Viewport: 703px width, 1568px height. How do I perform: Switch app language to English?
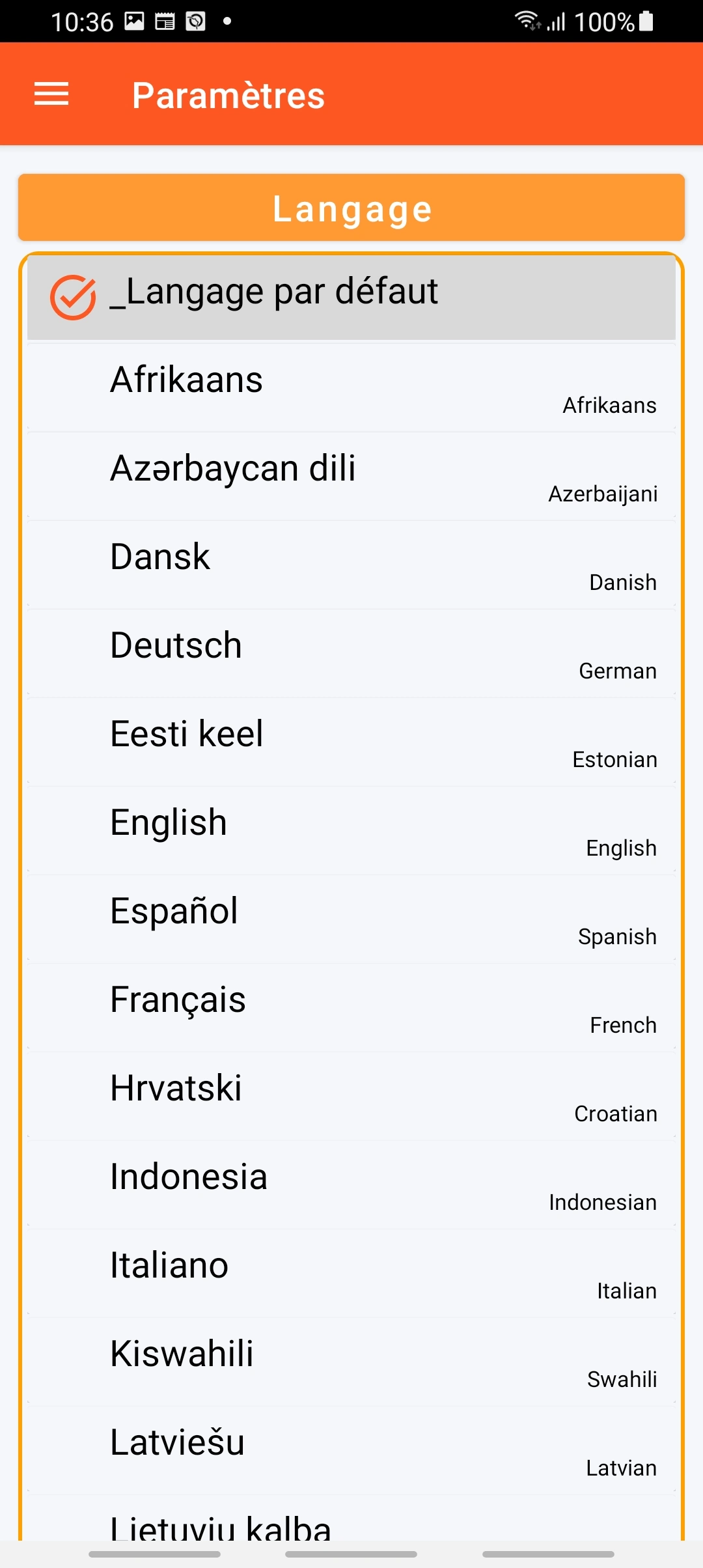click(351, 831)
